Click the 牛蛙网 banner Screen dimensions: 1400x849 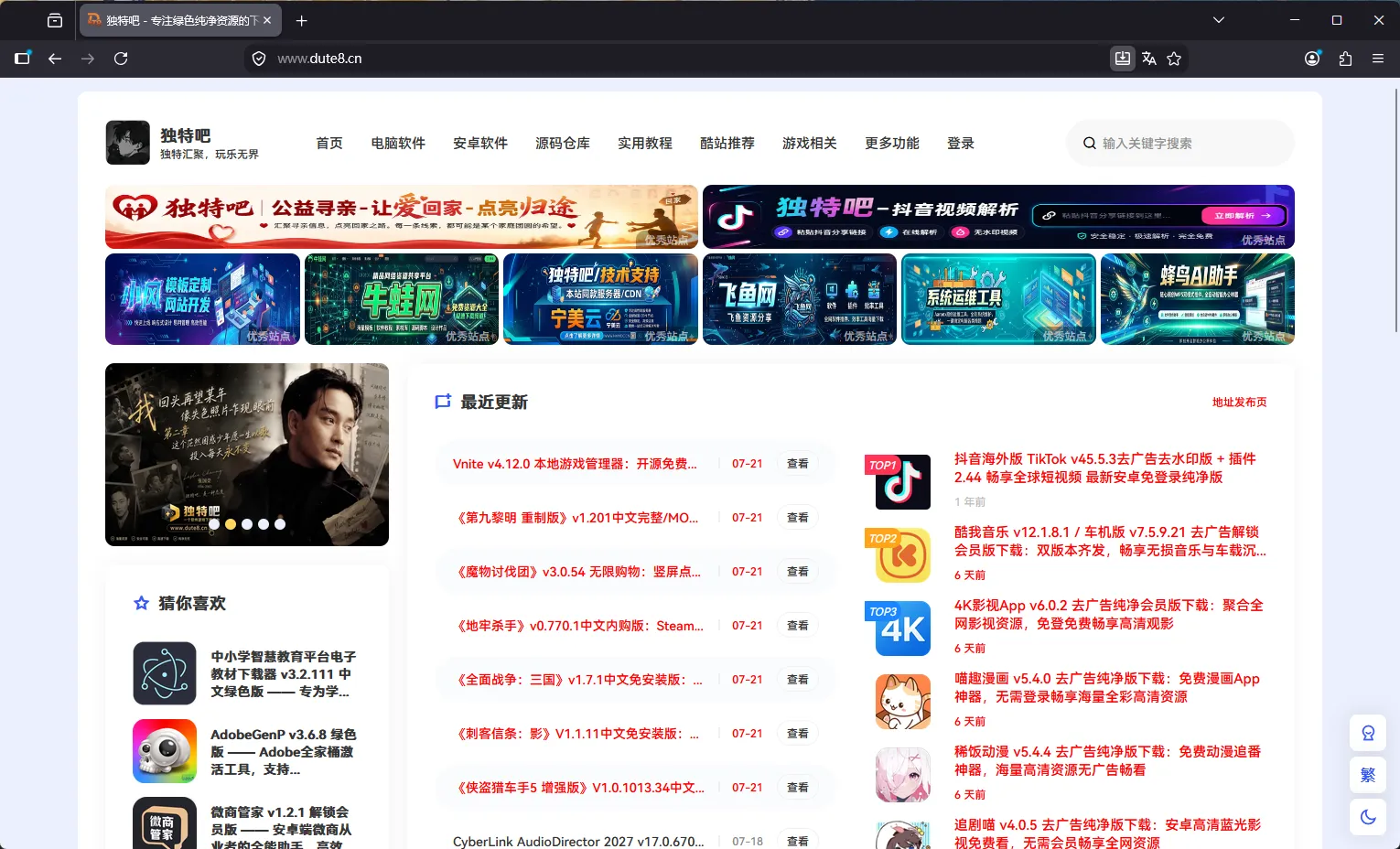402,299
